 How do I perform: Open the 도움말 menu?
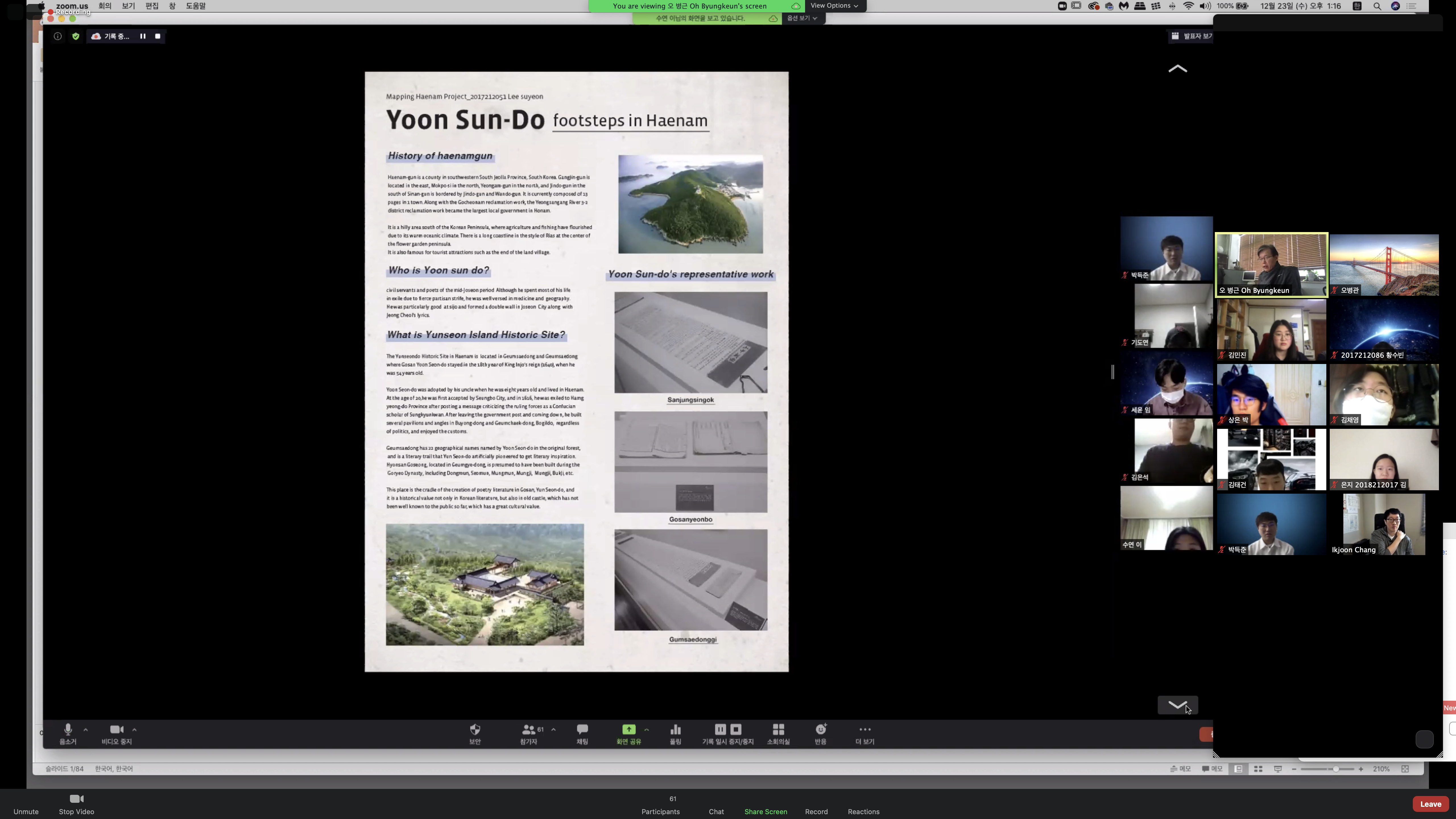click(196, 6)
